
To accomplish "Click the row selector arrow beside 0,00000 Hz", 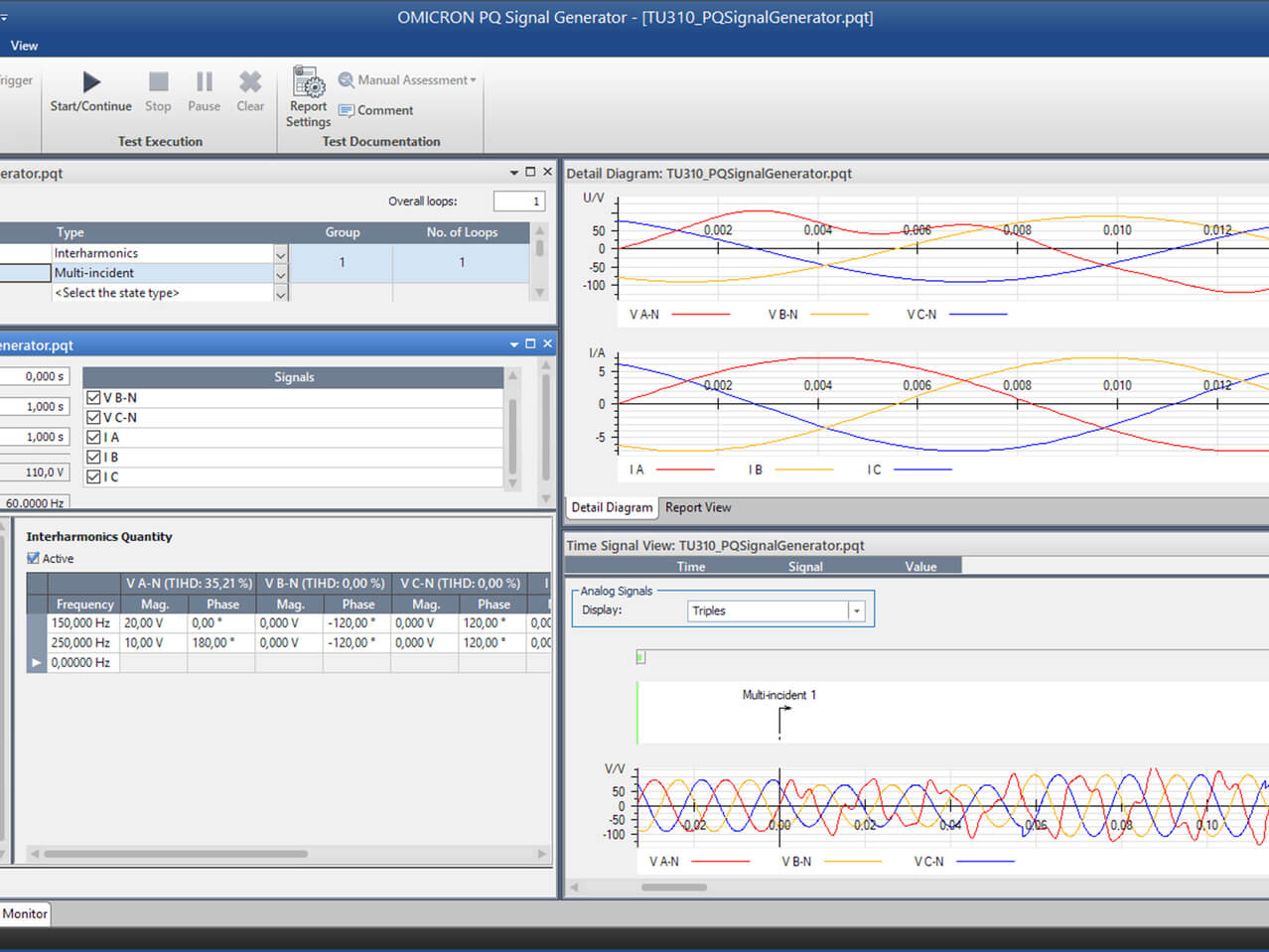I will 36,661.
